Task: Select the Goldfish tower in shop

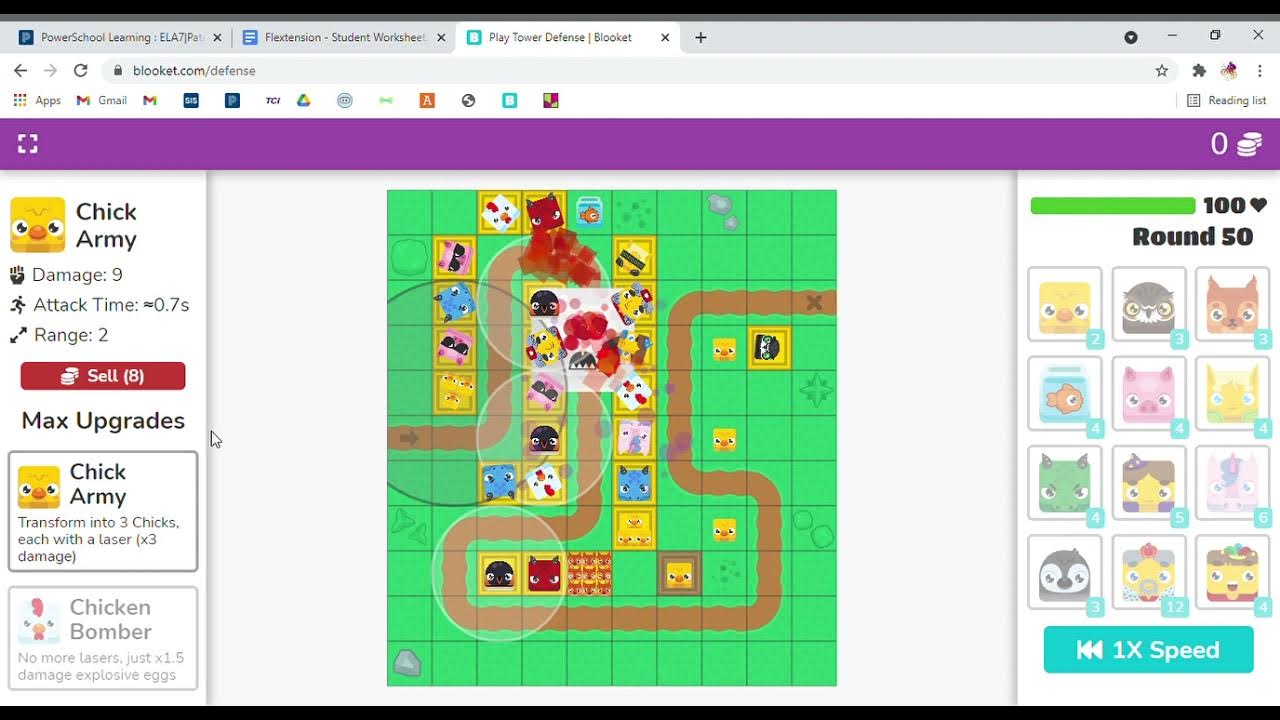Action: 1065,394
